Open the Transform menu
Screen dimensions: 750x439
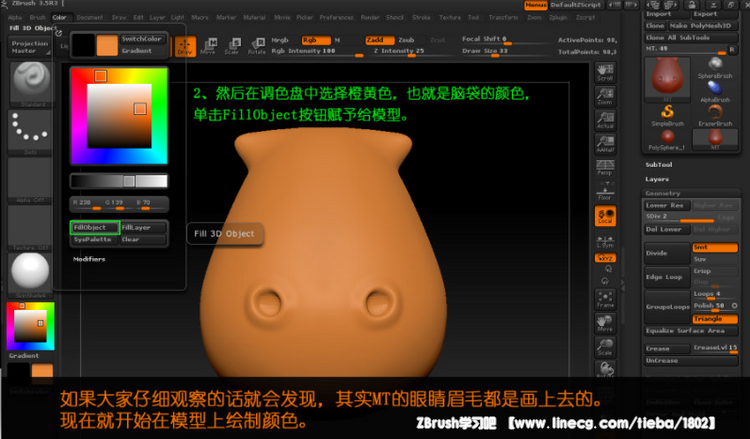point(503,17)
